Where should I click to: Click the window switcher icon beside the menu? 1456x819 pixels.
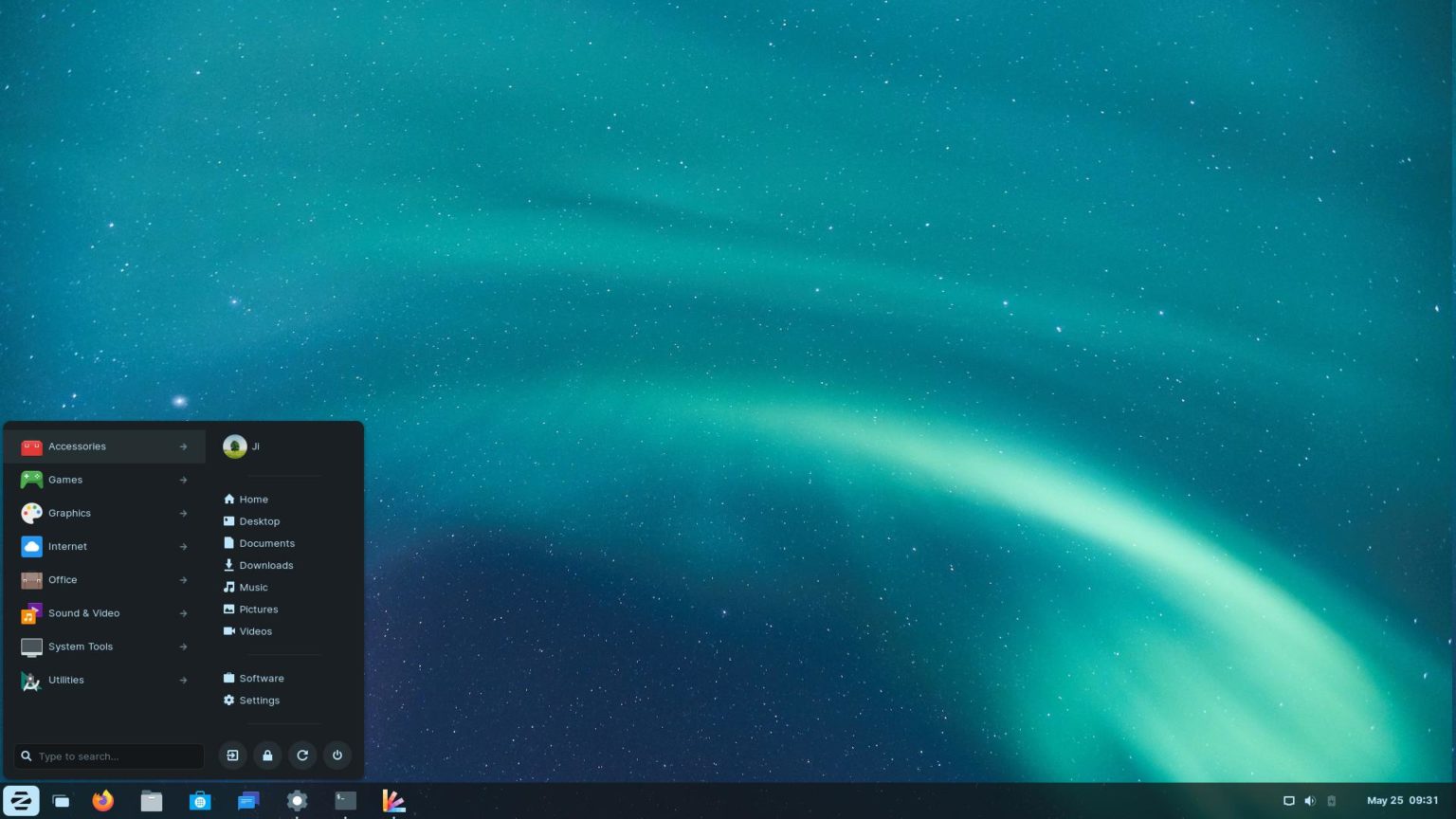[61, 801]
